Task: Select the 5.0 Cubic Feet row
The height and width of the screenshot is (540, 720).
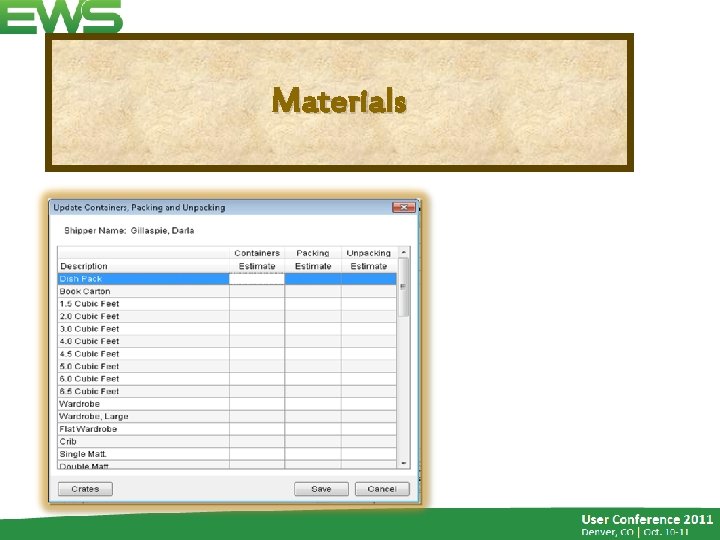Action: (x=227, y=366)
